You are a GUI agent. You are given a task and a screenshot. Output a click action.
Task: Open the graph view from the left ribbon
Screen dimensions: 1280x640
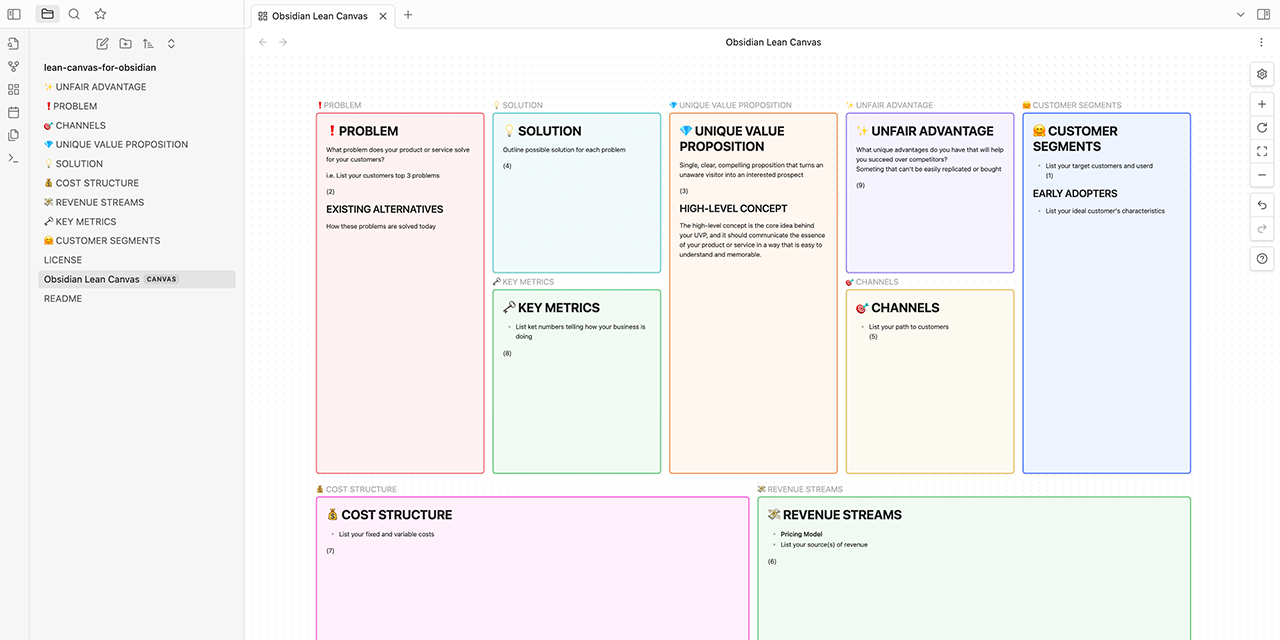(x=13, y=66)
